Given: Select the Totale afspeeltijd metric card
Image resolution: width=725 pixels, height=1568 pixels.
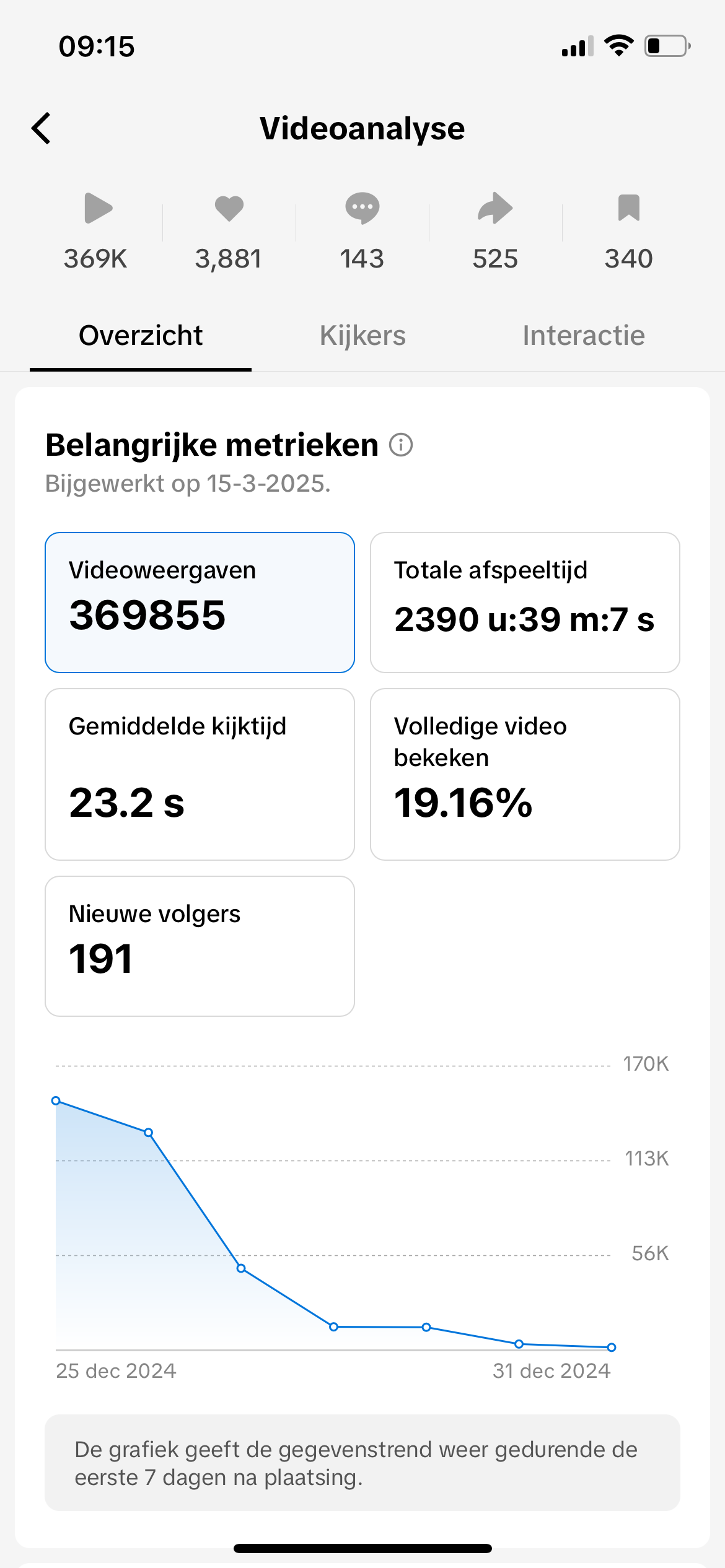Looking at the screenshot, I should (524, 602).
